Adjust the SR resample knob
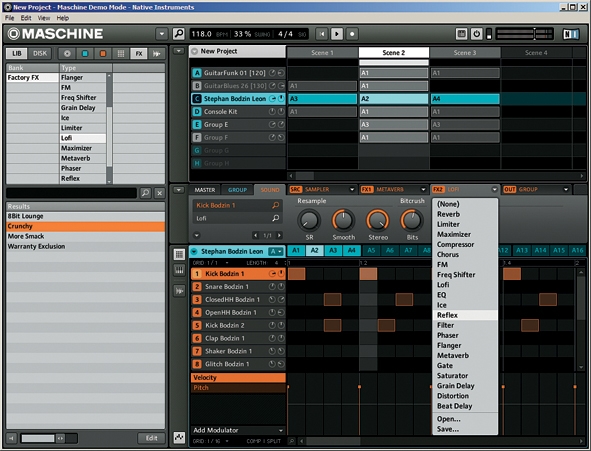This screenshot has width=591, height=451. tap(309, 221)
